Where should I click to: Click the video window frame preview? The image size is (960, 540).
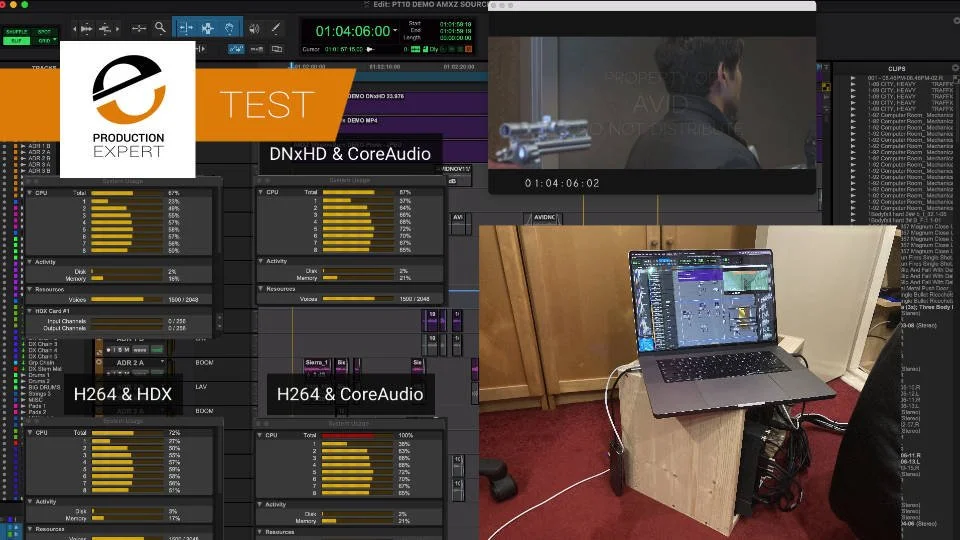[652, 102]
